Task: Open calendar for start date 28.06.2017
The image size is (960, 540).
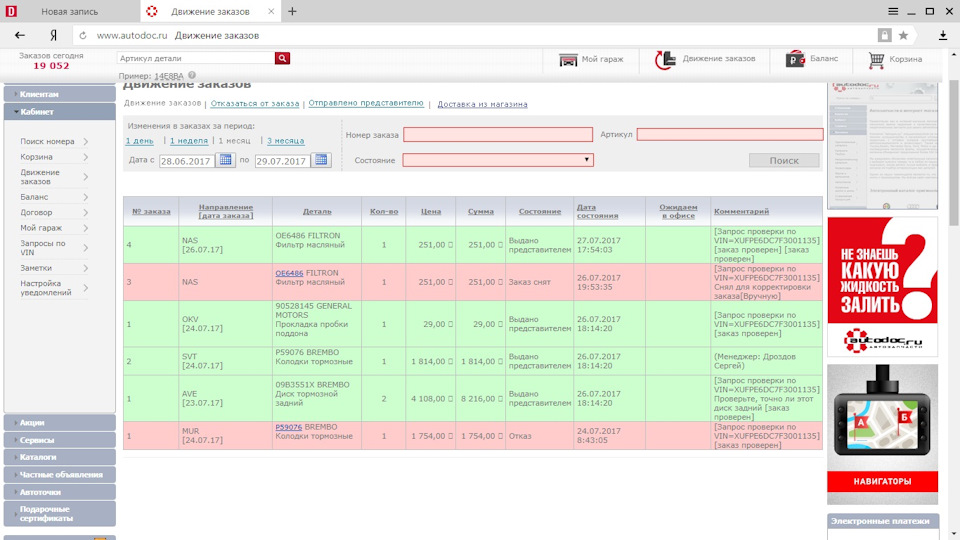Action: click(x=225, y=160)
